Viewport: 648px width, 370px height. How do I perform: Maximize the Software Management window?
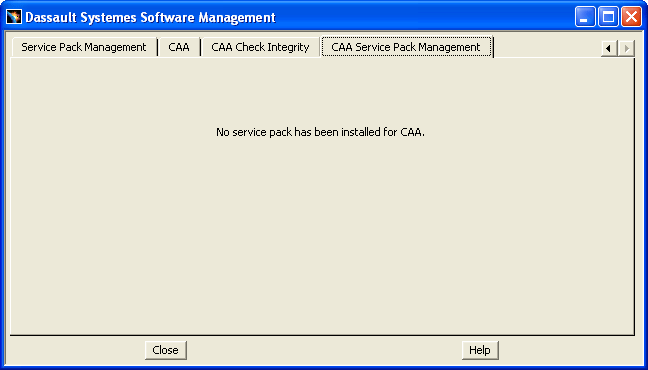click(x=608, y=17)
